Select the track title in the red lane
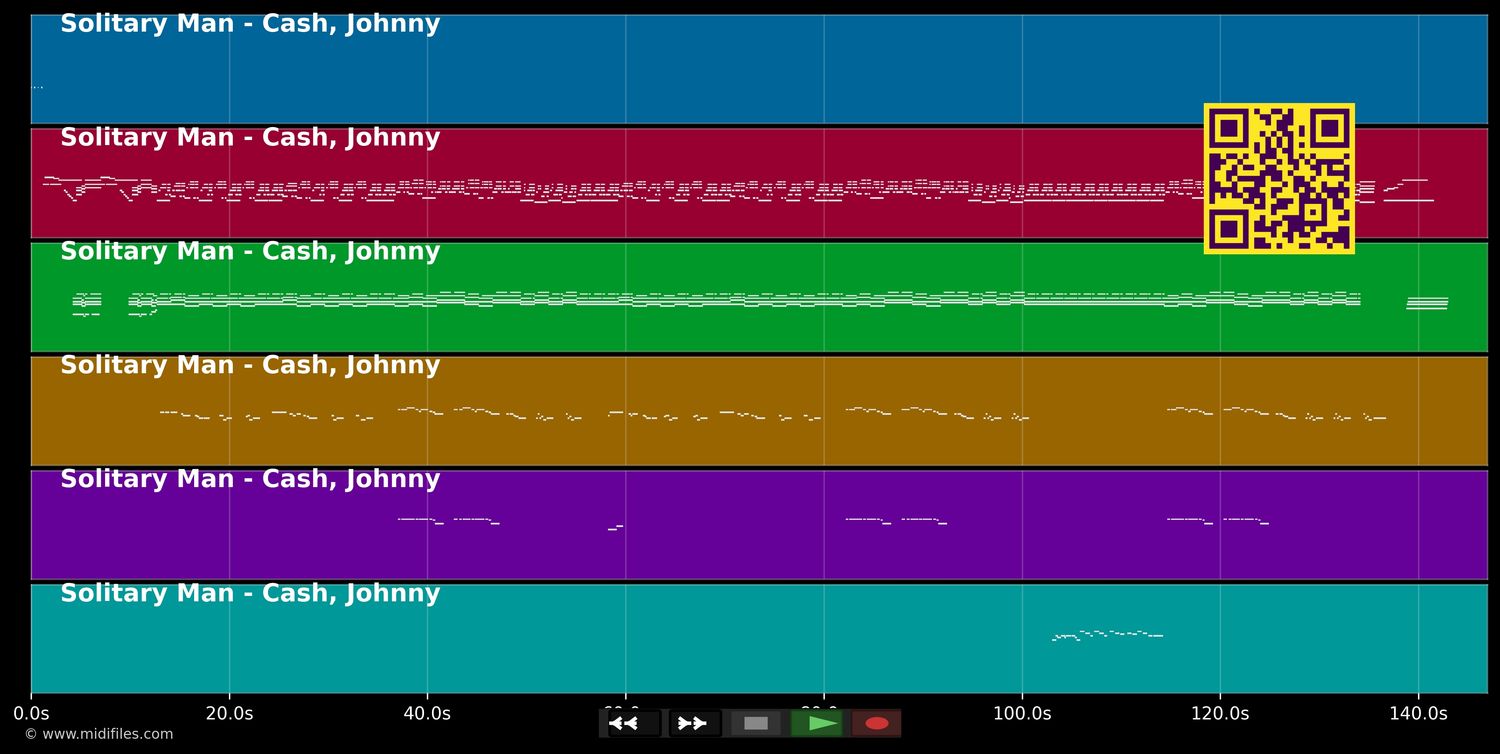1500x754 pixels. [x=250, y=138]
